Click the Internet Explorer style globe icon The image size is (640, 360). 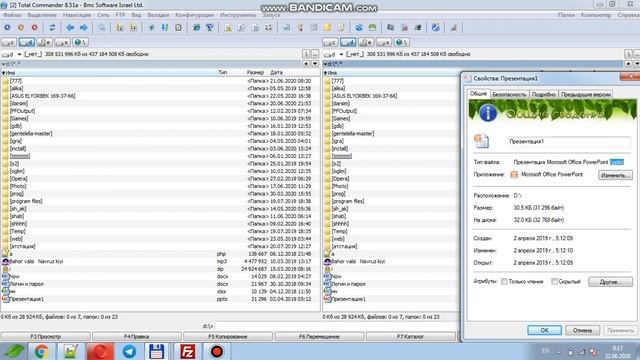pos(196,27)
